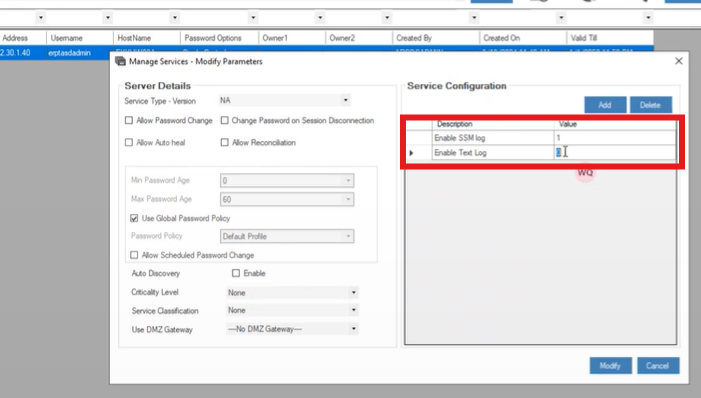The image size is (701, 398).
Task: Select the erptasdadmin username cell
Action: pyautogui.click(x=80, y=53)
